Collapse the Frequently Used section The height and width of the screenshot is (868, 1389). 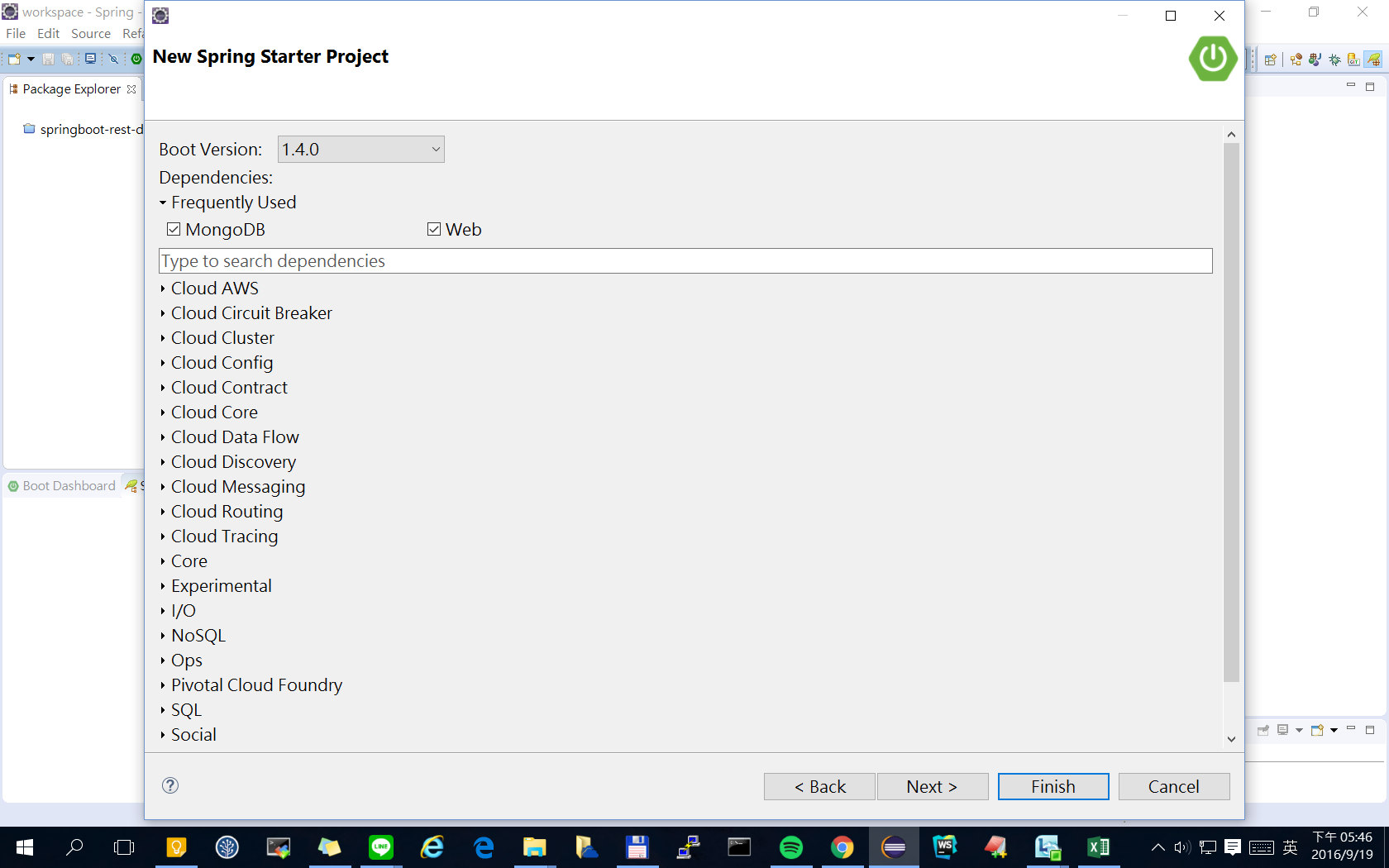(163, 203)
